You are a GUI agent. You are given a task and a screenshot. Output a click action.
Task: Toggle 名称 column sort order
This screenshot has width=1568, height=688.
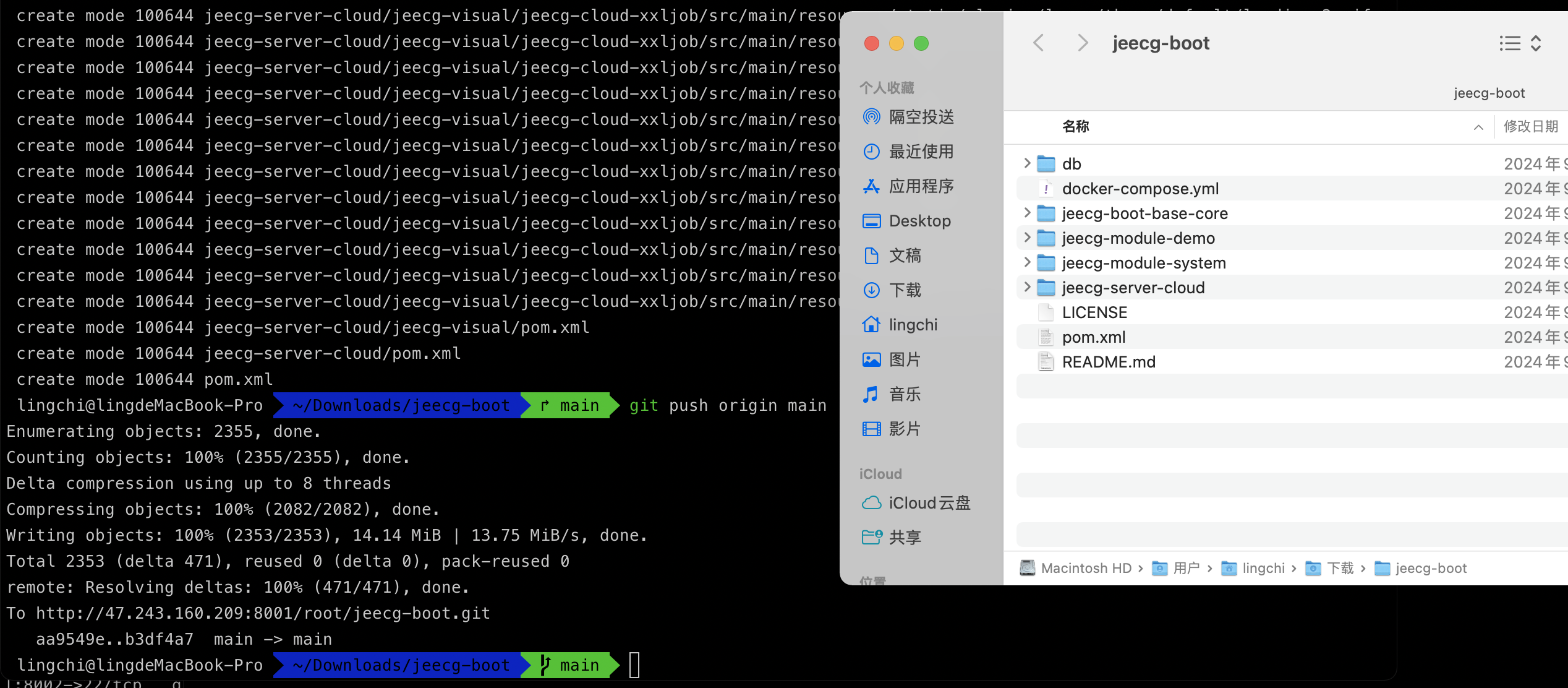tap(1076, 126)
